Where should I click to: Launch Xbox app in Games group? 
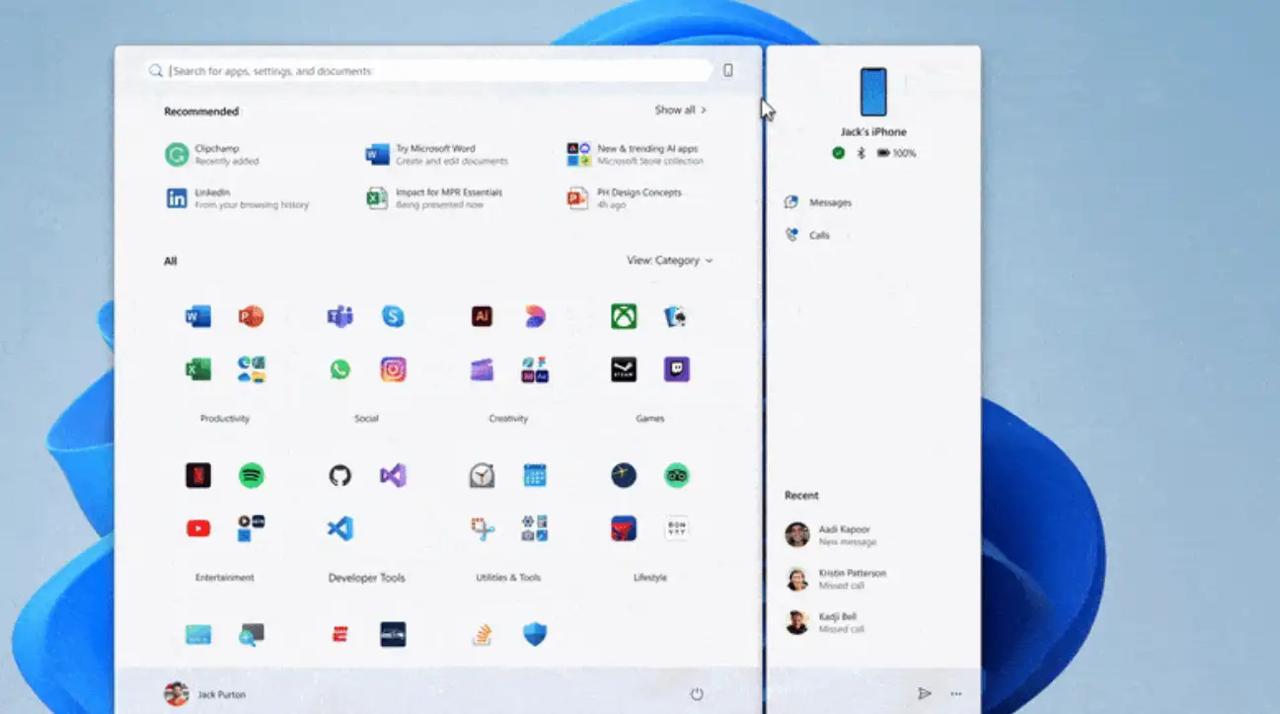(624, 317)
